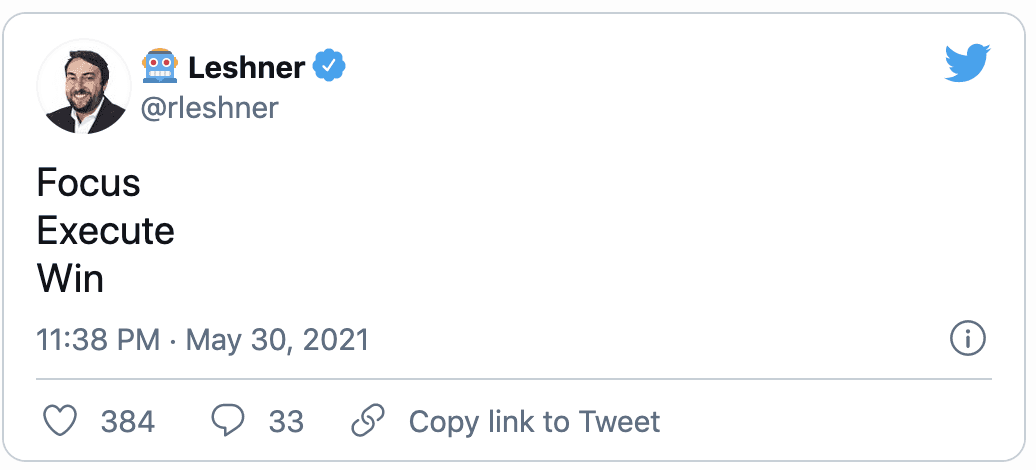Open the tweet info circle icon
This screenshot has height=470, width=1036.
tap(967, 339)
